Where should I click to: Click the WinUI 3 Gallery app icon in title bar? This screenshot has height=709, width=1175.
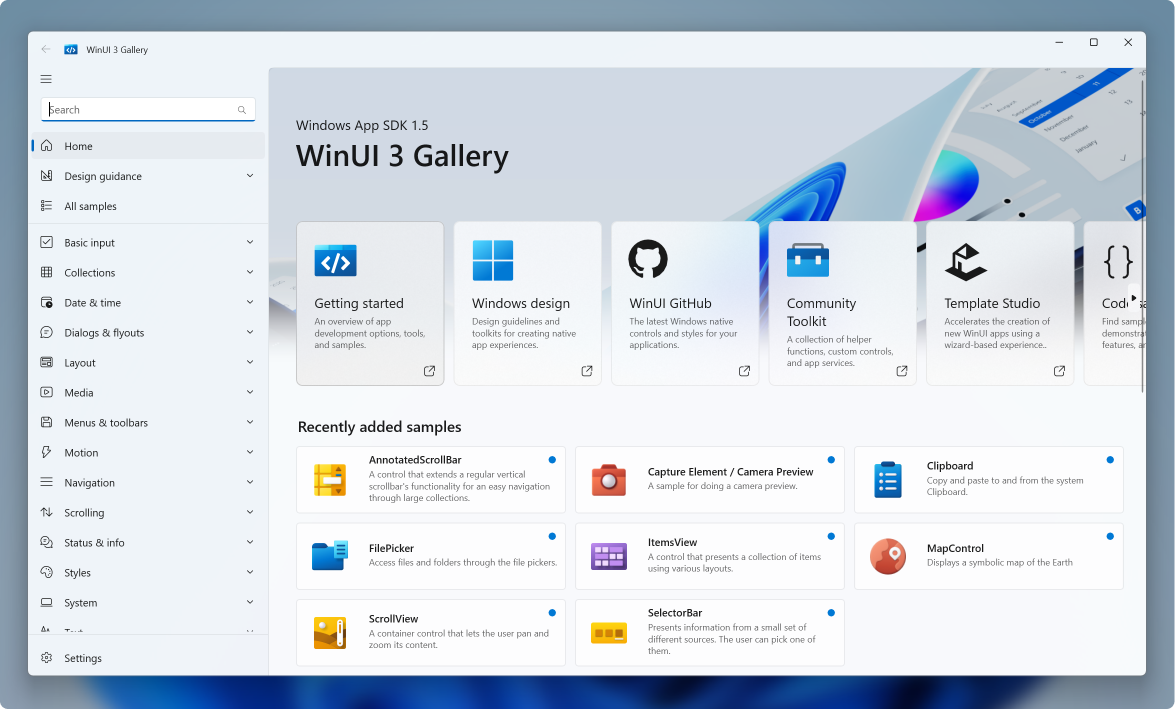(x=70, y=49)
